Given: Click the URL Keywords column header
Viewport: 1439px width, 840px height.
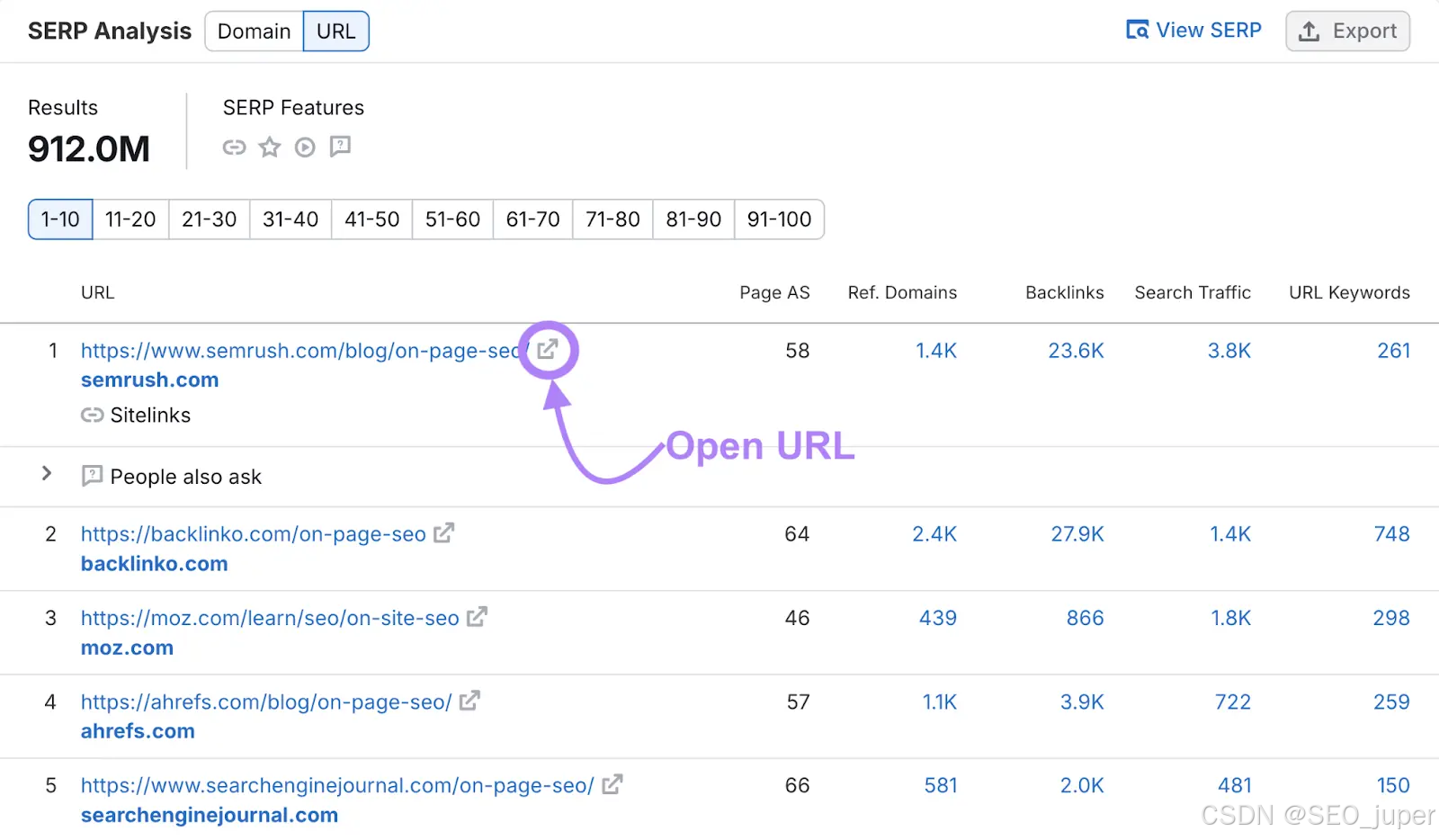Looking at the screenshot, I should pos(1349,292).
